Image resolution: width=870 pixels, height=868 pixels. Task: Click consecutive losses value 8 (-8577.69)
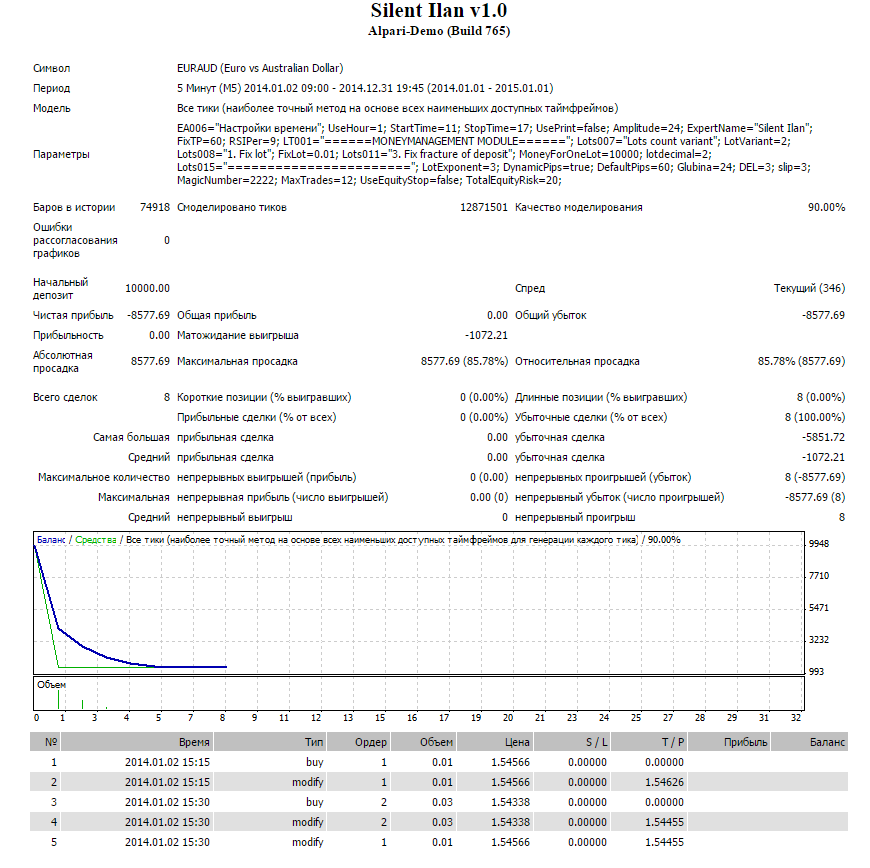(815, 477)
